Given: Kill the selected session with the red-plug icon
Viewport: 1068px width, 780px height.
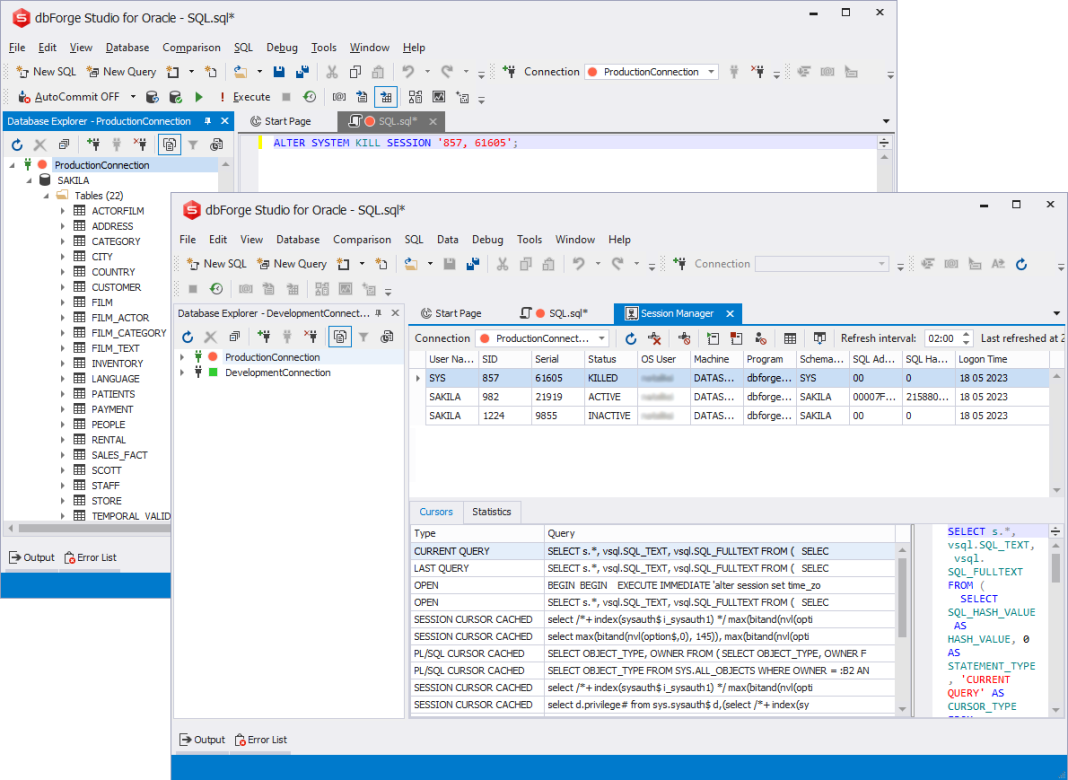Looking at the screenshot, I should 655,338.
